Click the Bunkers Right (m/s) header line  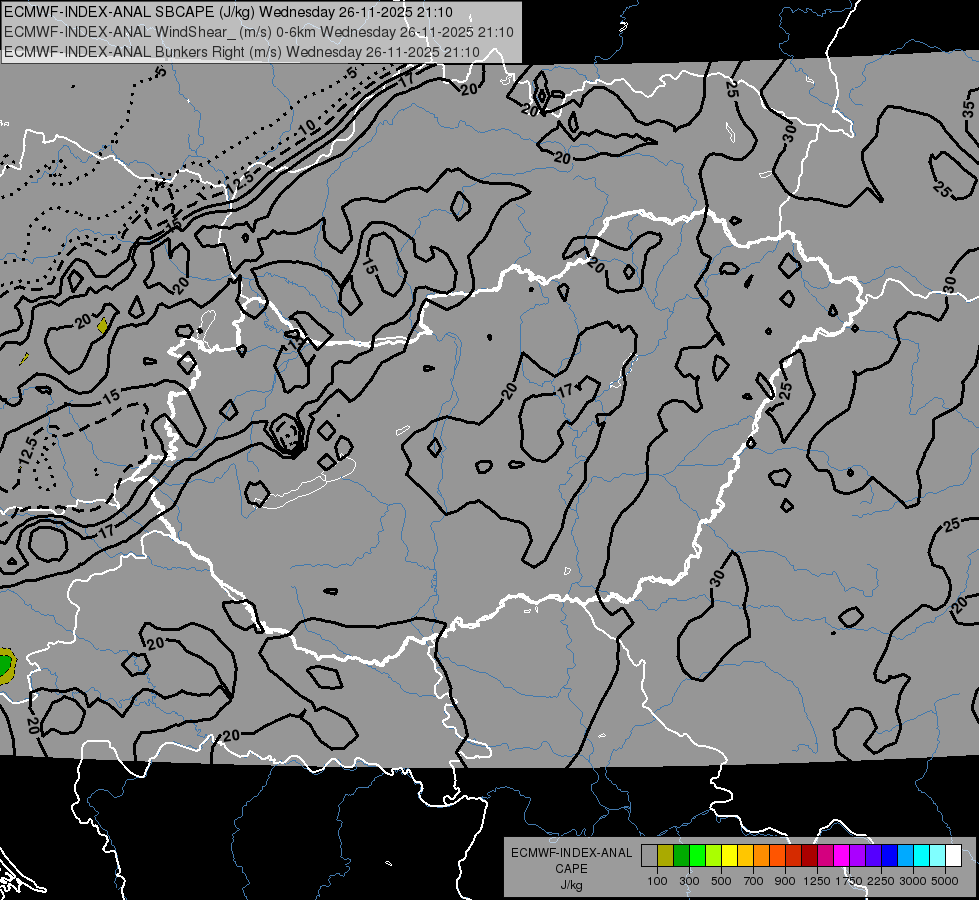[x=242, y=52]
